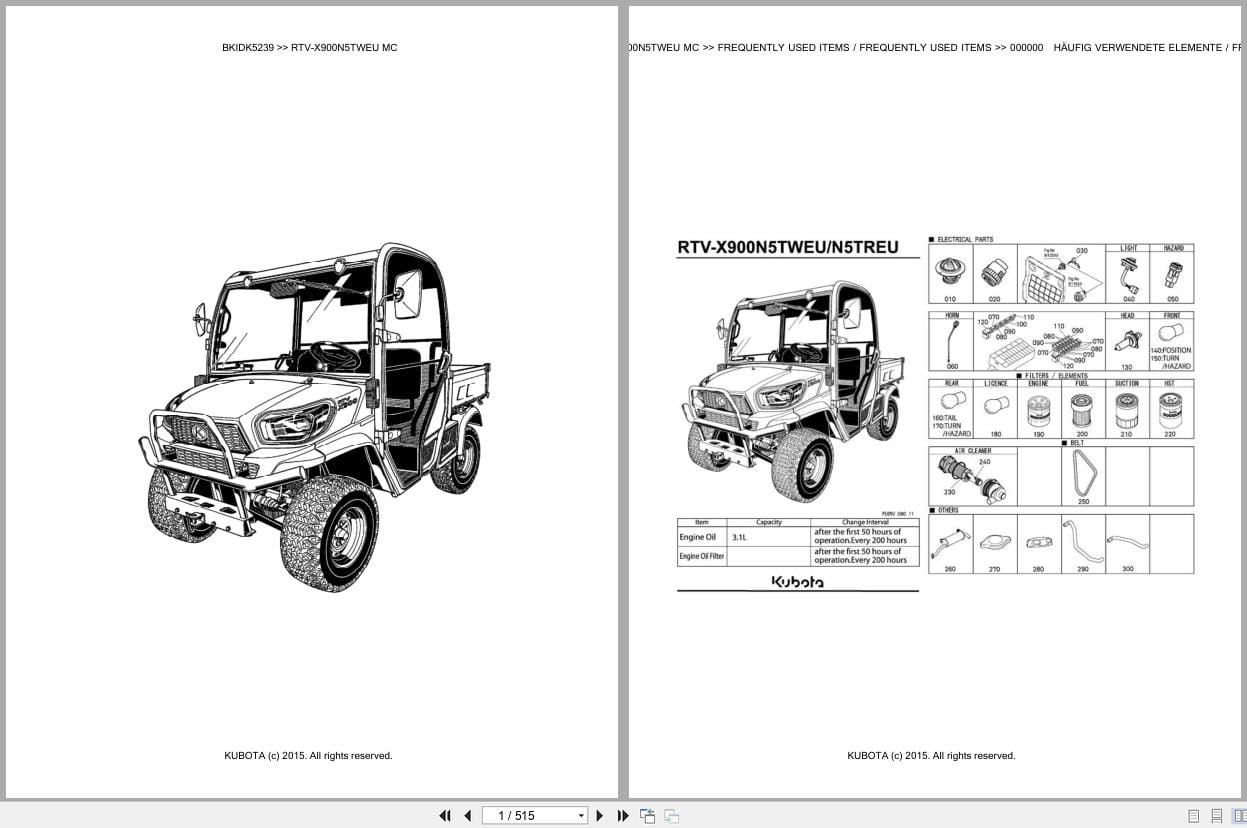Click part 280 illustration in Others row
Image resolution: width=1247 pixels, height=828 pixels.
pos(1038,543)
